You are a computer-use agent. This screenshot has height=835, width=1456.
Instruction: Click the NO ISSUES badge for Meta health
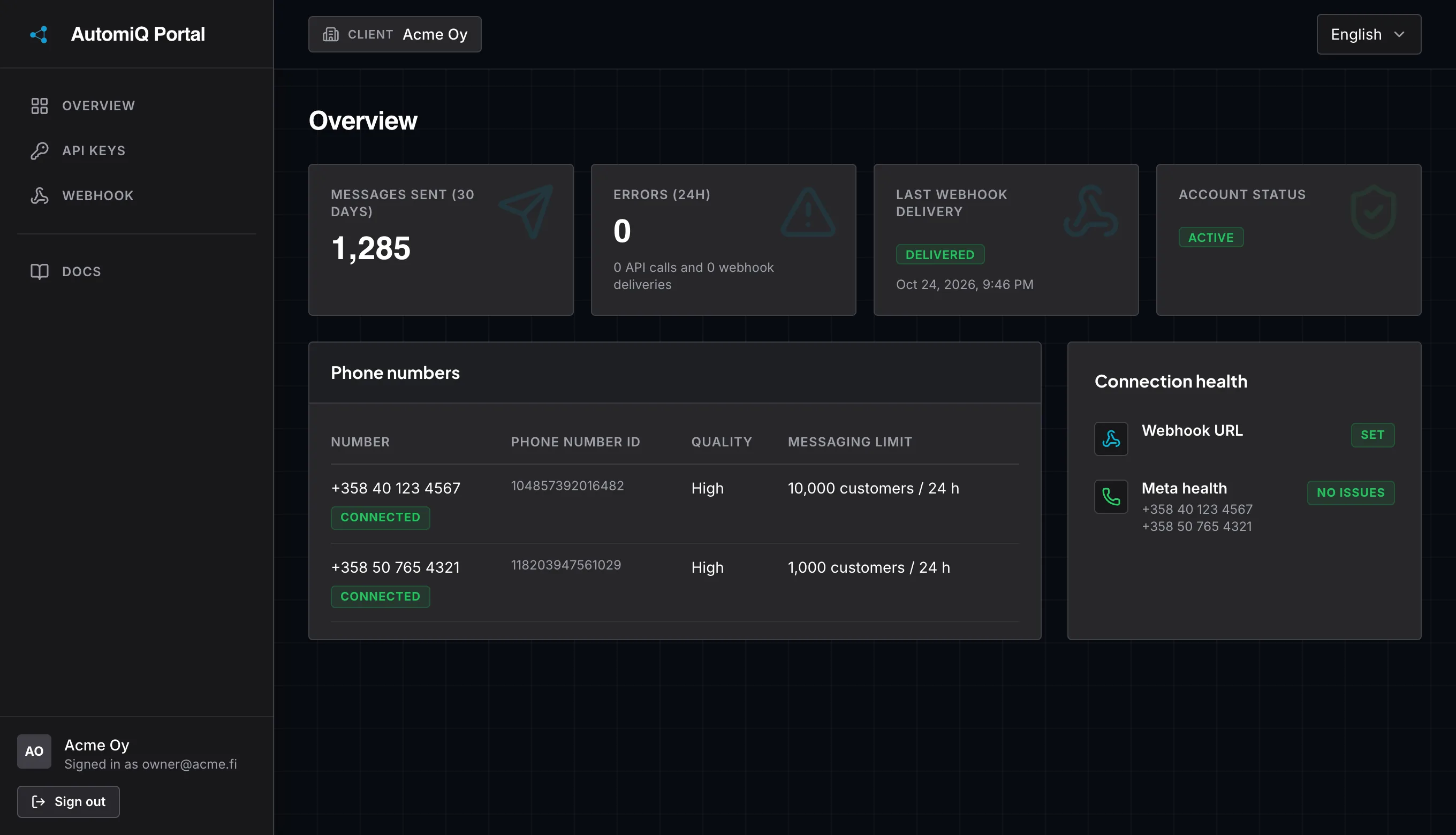[1351, 492]
